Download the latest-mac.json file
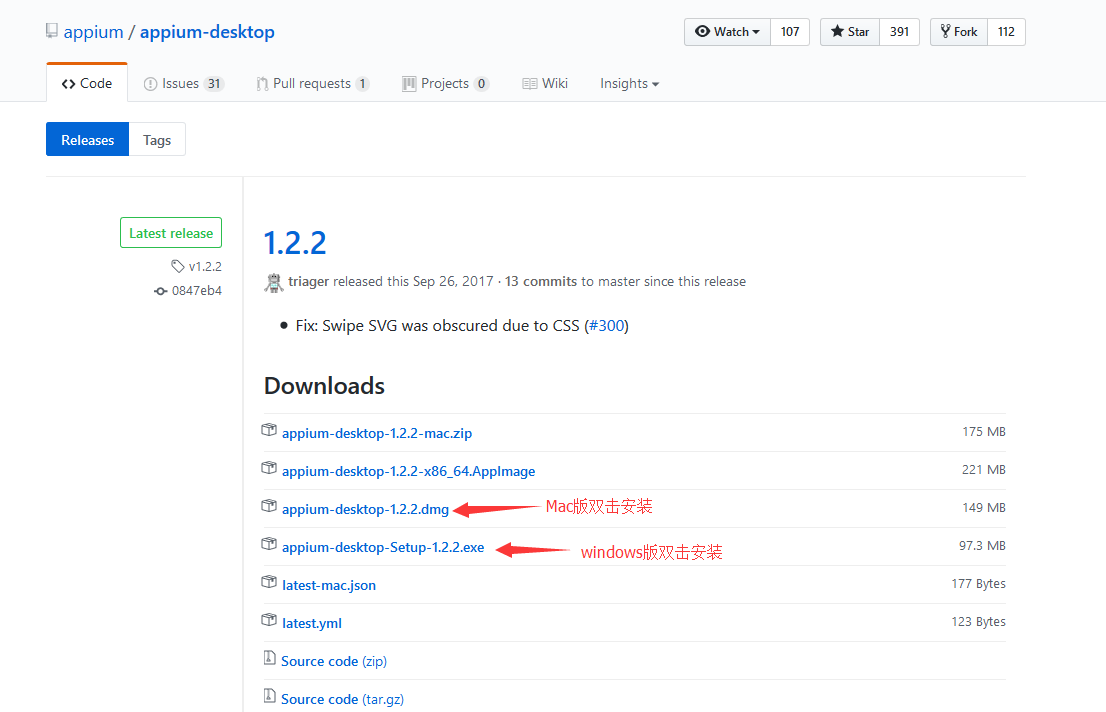Image resolution: width=1106 pixels, height=712 pixels. (329, 586)
